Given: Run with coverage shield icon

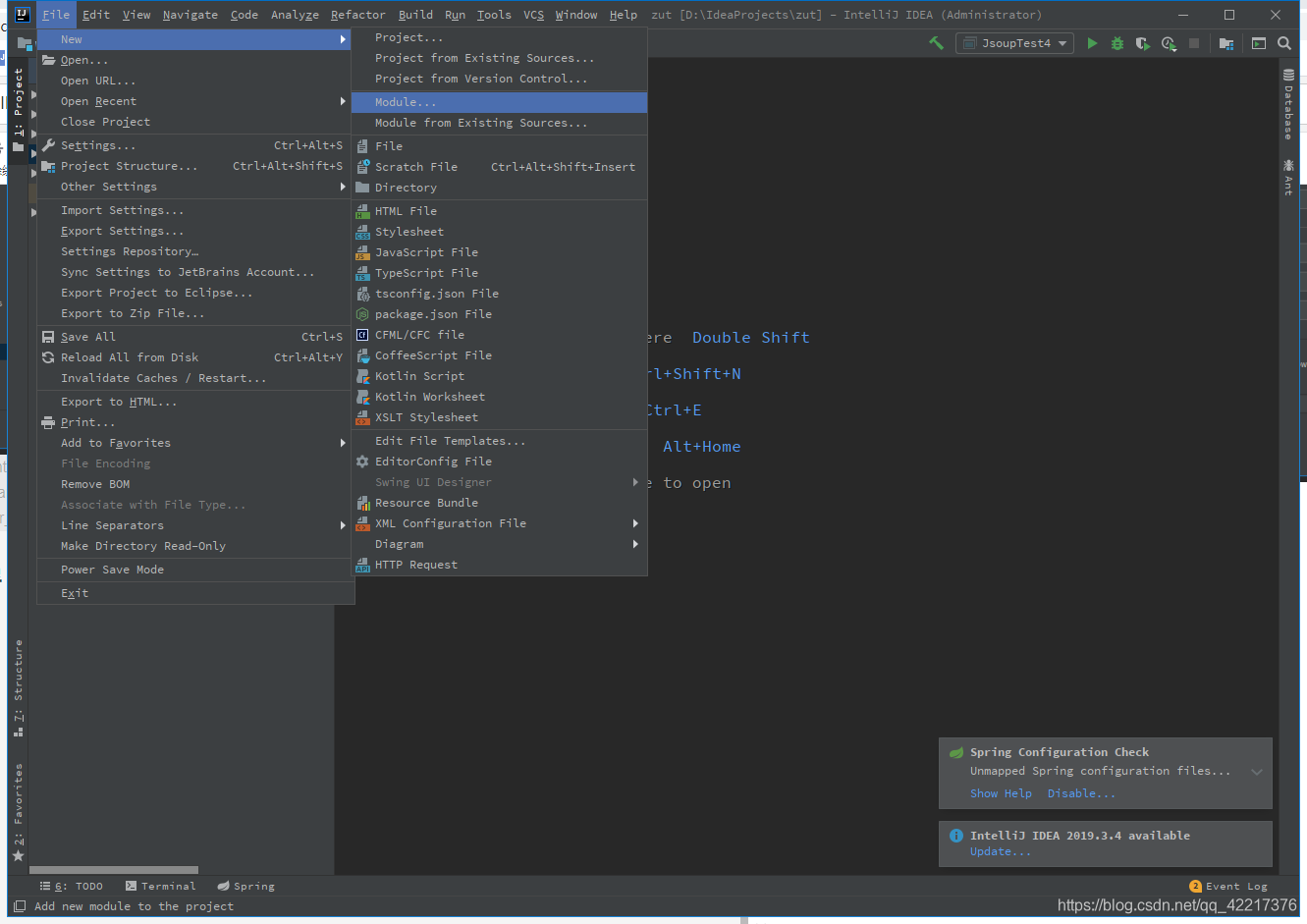Looking at the screenshot, I should click(1142, 43).
